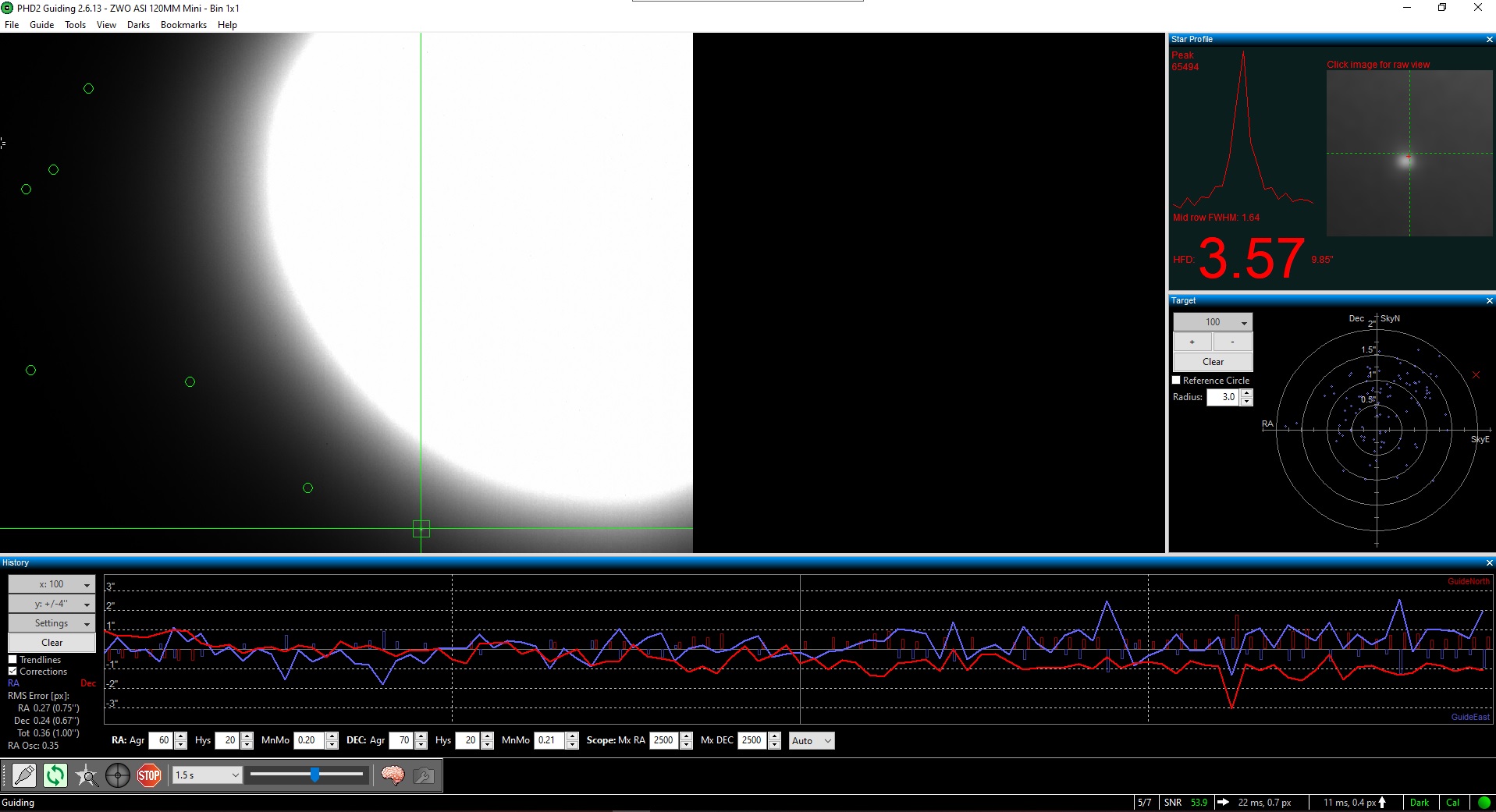Screen dimensions: 1496x812
Task: Open the Guide menu
Action: [42, 25]
